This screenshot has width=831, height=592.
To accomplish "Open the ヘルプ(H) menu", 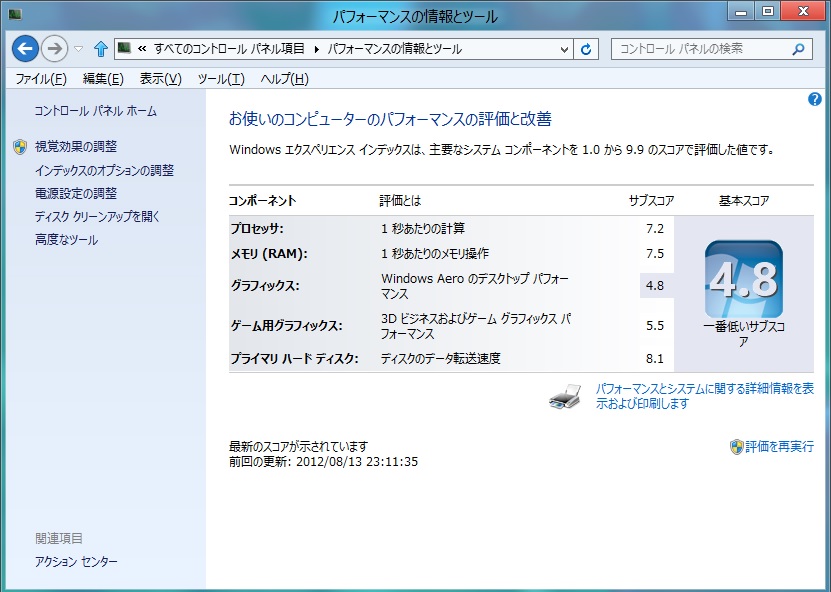I will point(285,79).
